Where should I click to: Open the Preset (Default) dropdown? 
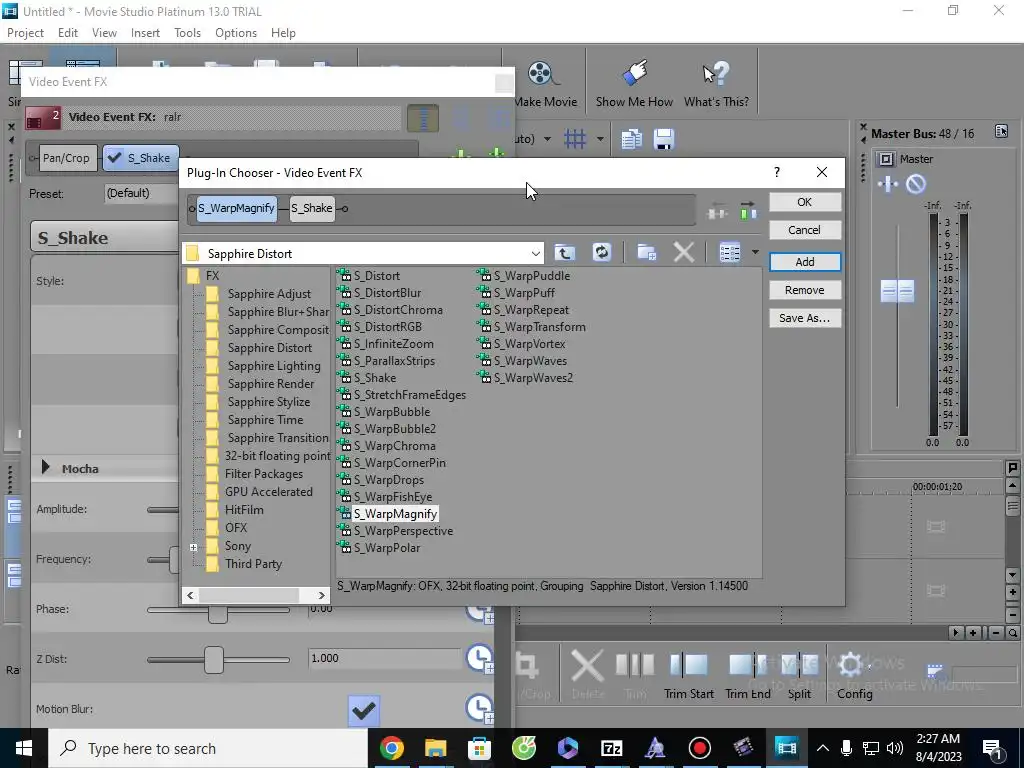pos(142,193)
